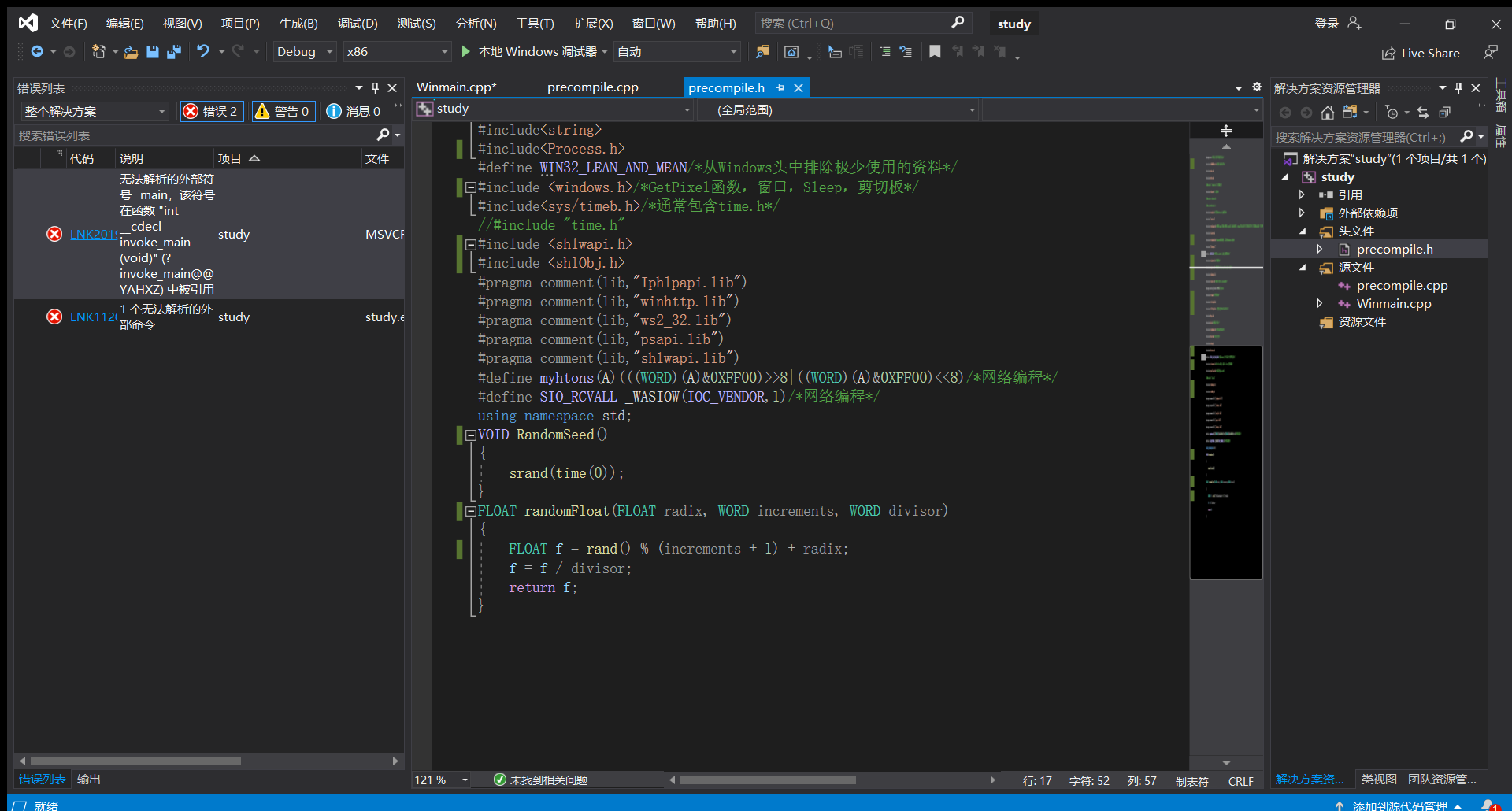Image resolution: width=1512 pixels, height=811 pixels.
Task: Open the 自动 dropdown in the toolbar
Action: click(x=677, y=52)
